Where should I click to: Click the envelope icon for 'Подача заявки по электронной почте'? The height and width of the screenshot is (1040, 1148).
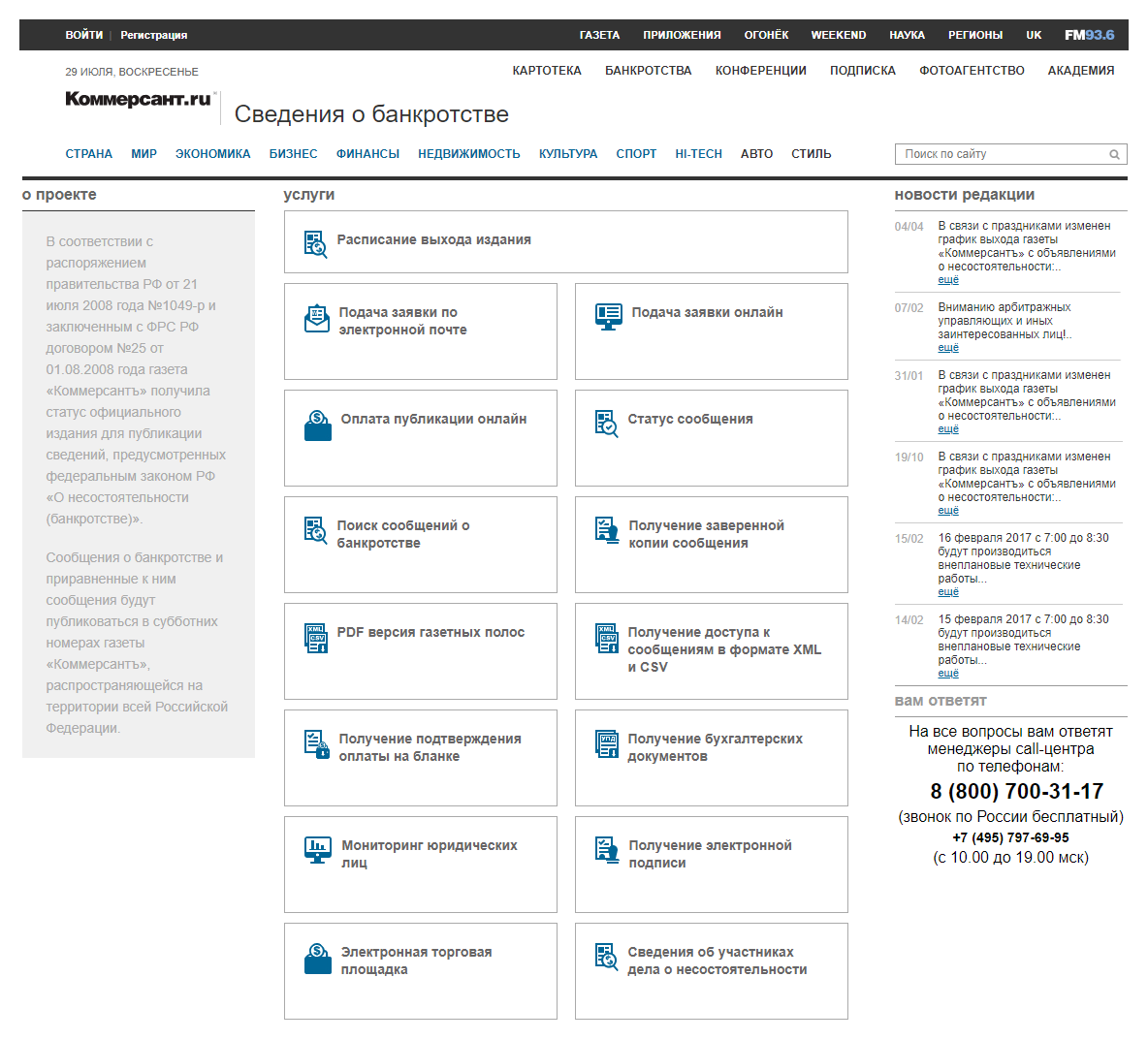317,318
